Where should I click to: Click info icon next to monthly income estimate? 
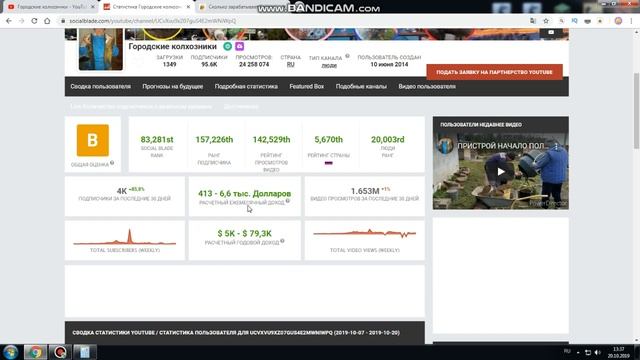(288, 201)
